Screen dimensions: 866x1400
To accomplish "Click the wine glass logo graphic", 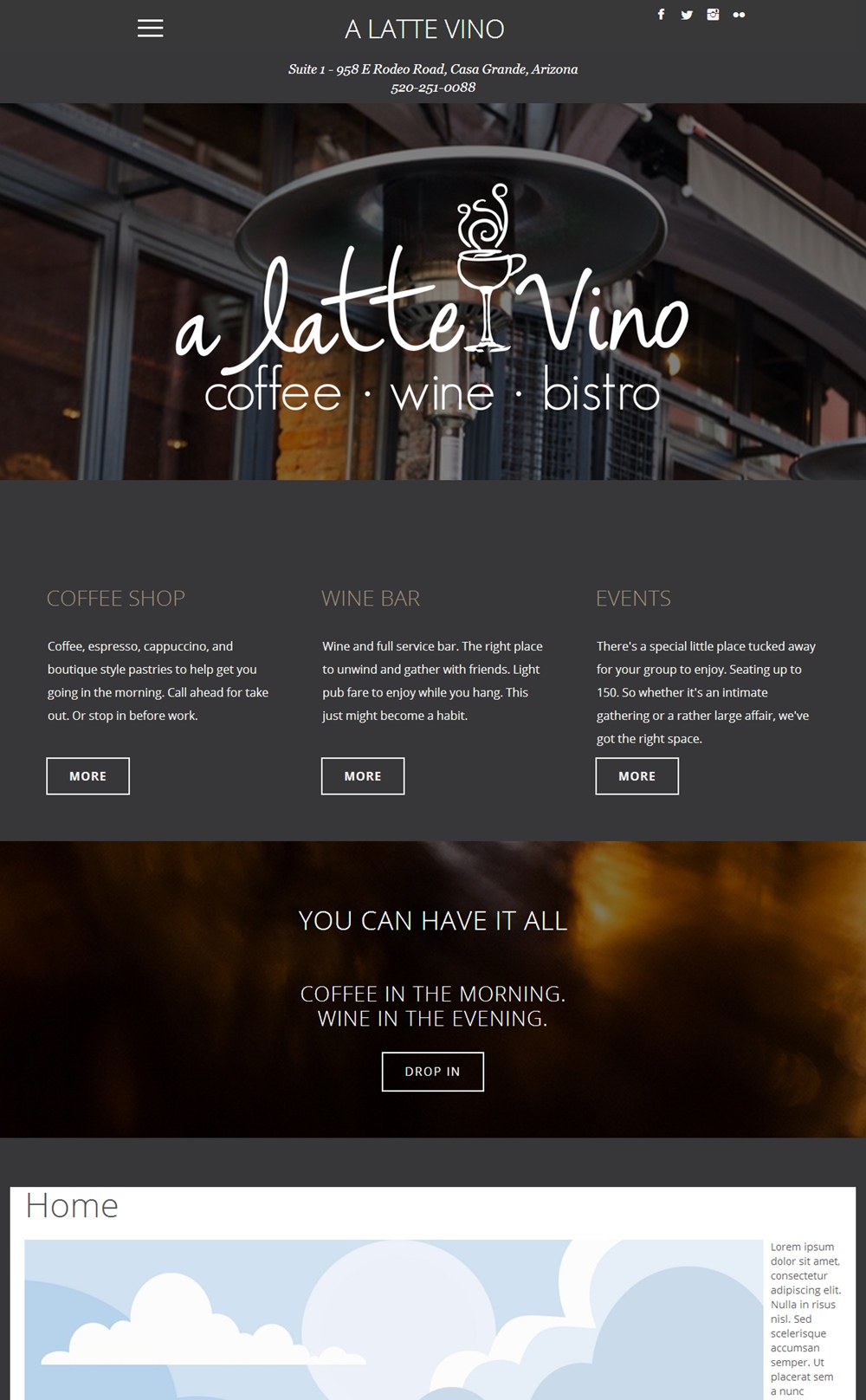I will pos(490,267).
